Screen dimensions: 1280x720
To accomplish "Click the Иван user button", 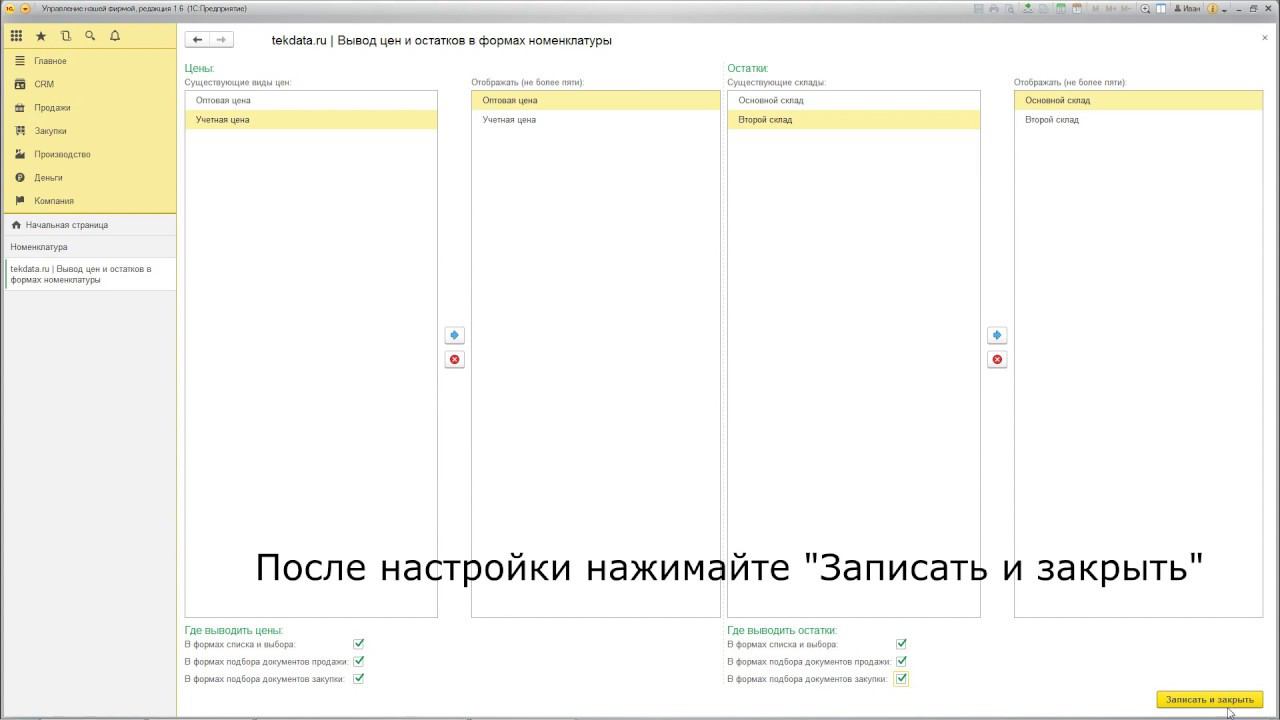I will coord(1185,8).
